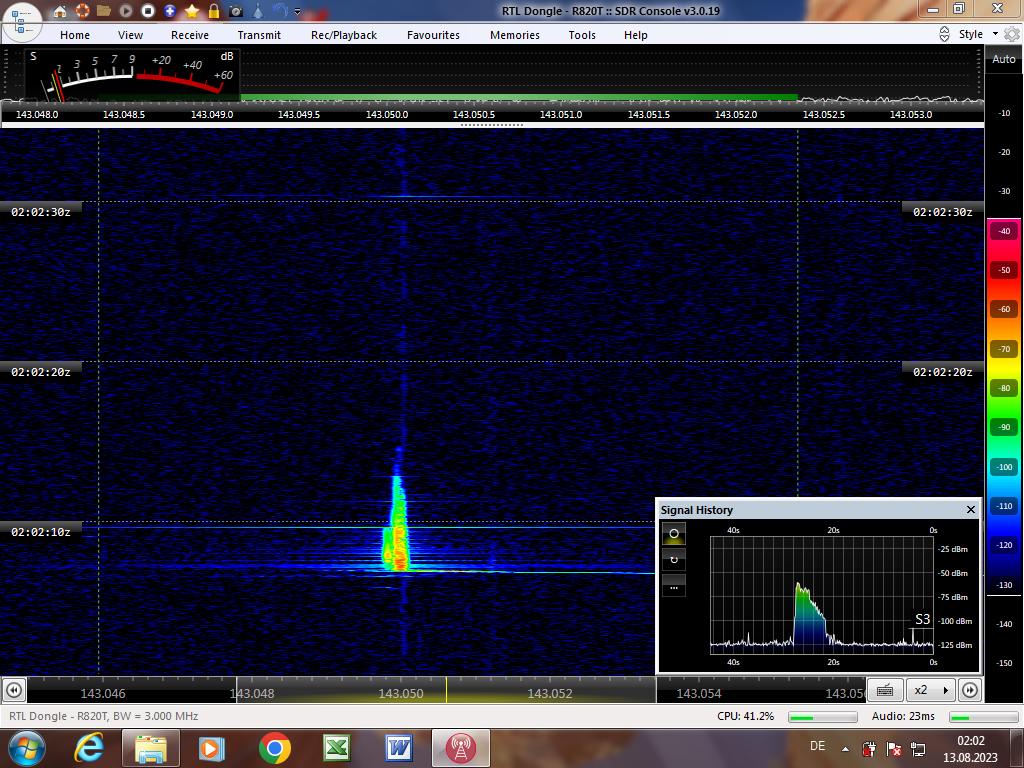This screenshot has height=768, width=1024.
Task: Click the 02:02:20z time marker on the left
Action: 40,372
